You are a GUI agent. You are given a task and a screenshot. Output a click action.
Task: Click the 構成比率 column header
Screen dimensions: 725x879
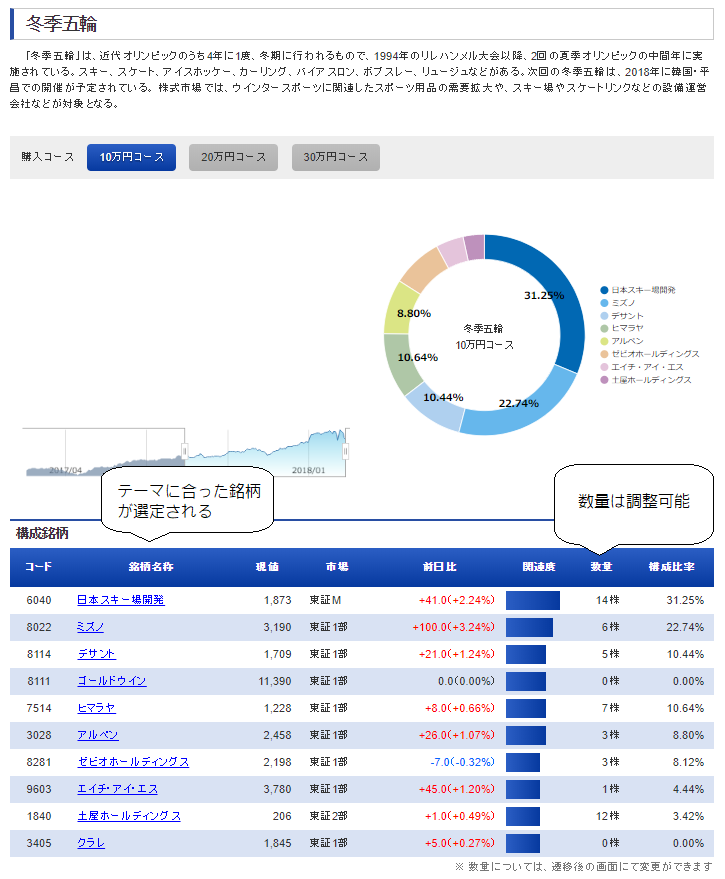(x=672, y=567)
